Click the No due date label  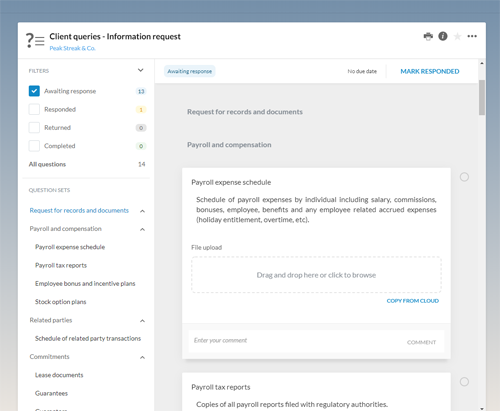(x=362, y=71)
